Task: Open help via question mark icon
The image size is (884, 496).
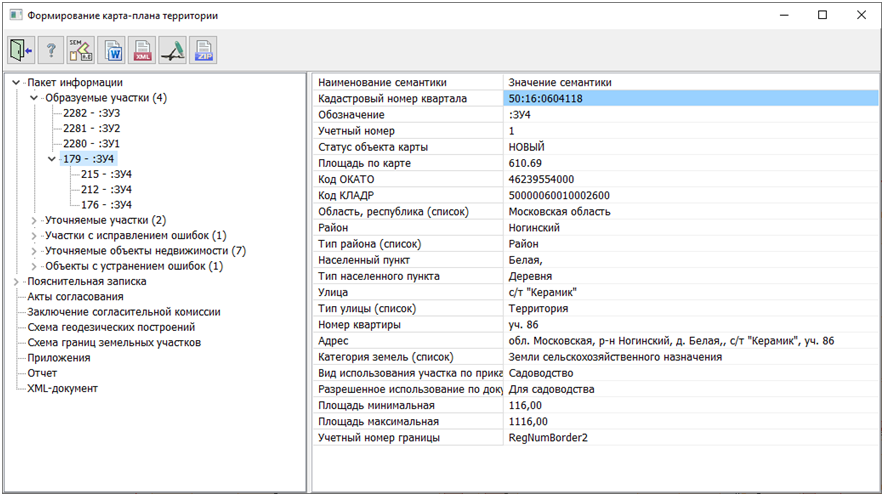Action: tap(51, 49)
